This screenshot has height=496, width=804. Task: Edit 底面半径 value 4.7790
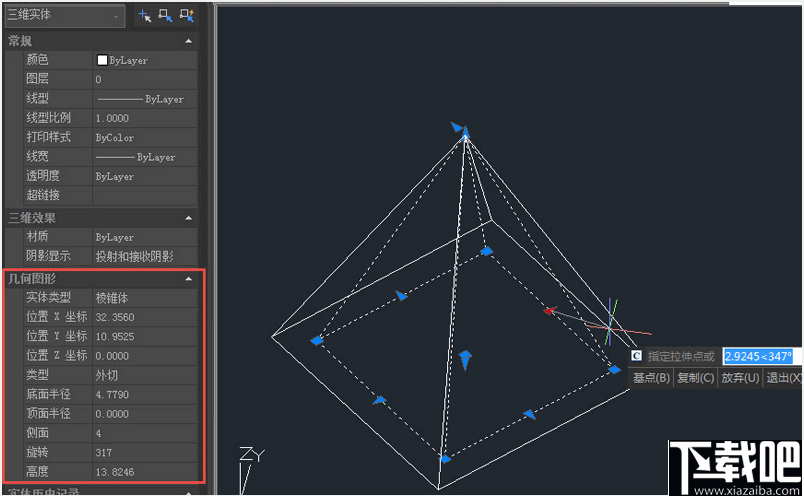tap(145, 394)
